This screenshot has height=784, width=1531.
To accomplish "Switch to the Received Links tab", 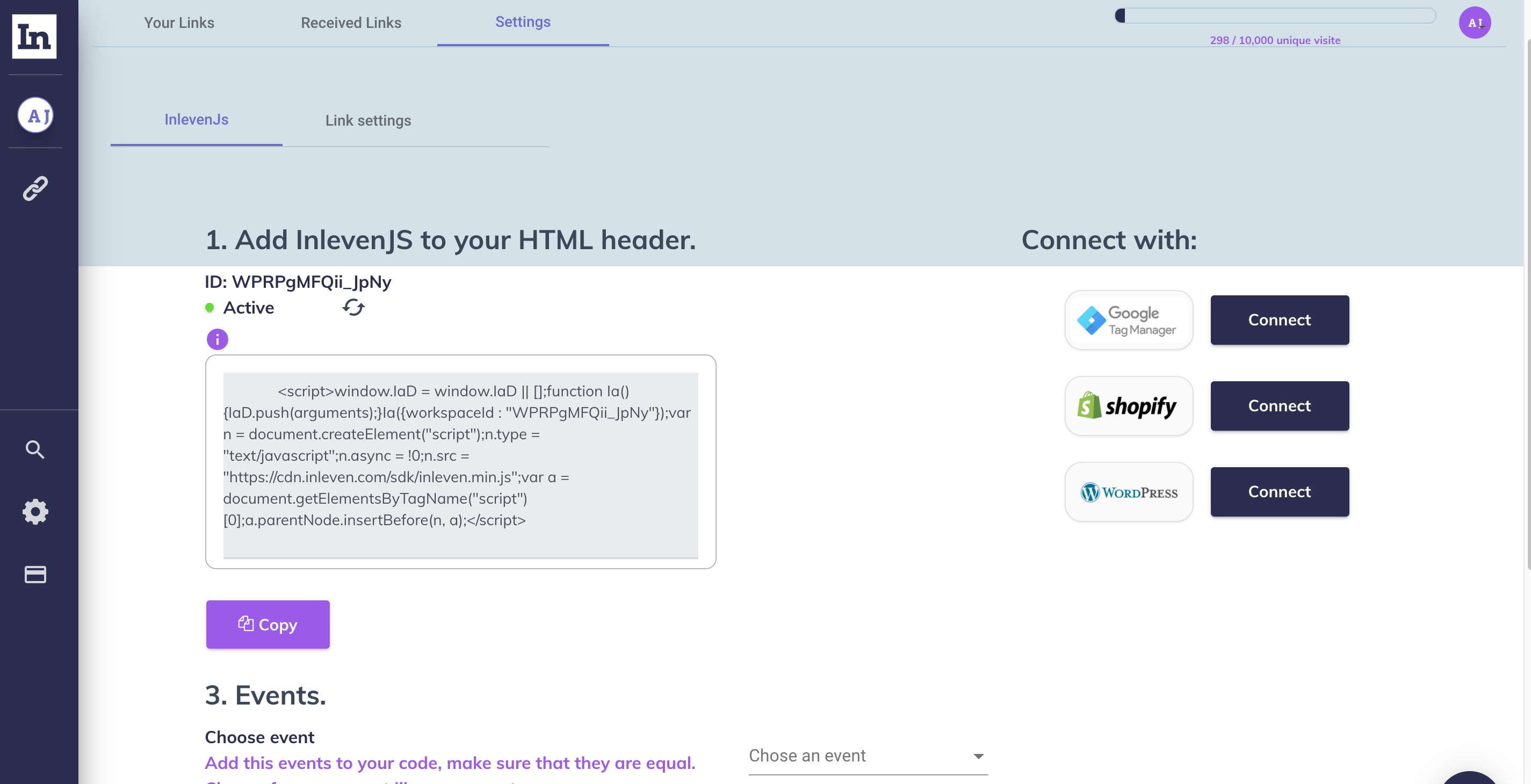I will pos(351,23).
